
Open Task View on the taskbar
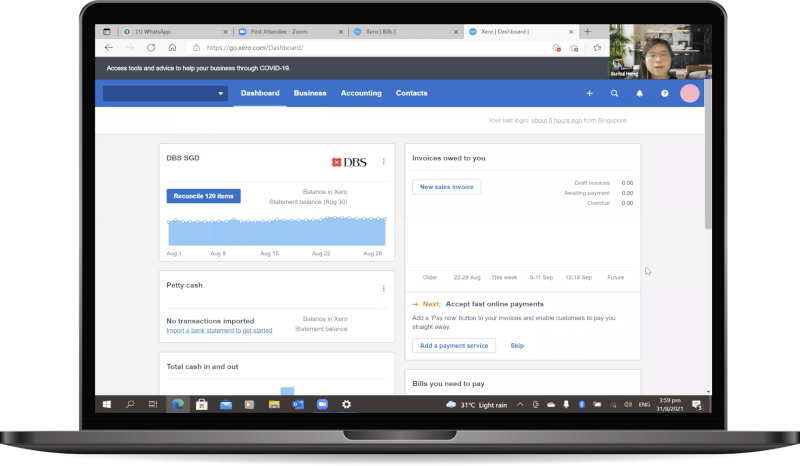pyautogui.click(x=153, y=404)
